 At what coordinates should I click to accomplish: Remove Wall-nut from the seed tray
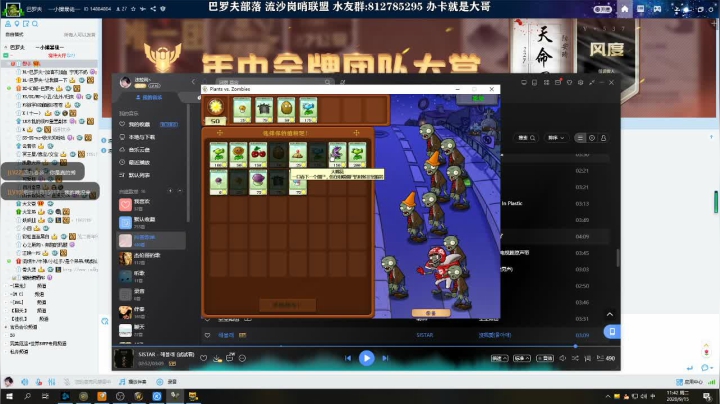(286, 110)
